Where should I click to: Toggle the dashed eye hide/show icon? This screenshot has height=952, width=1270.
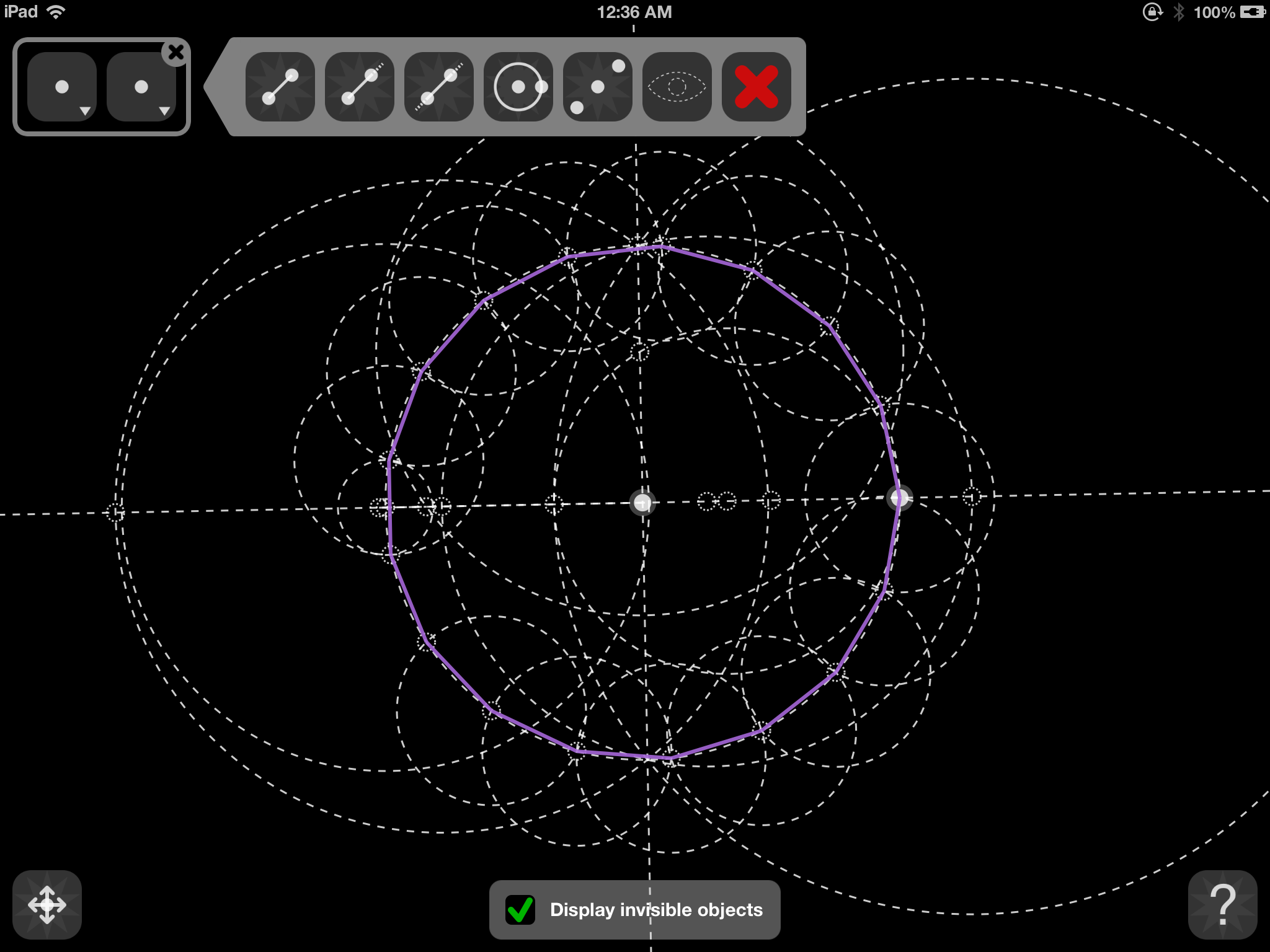677,87
